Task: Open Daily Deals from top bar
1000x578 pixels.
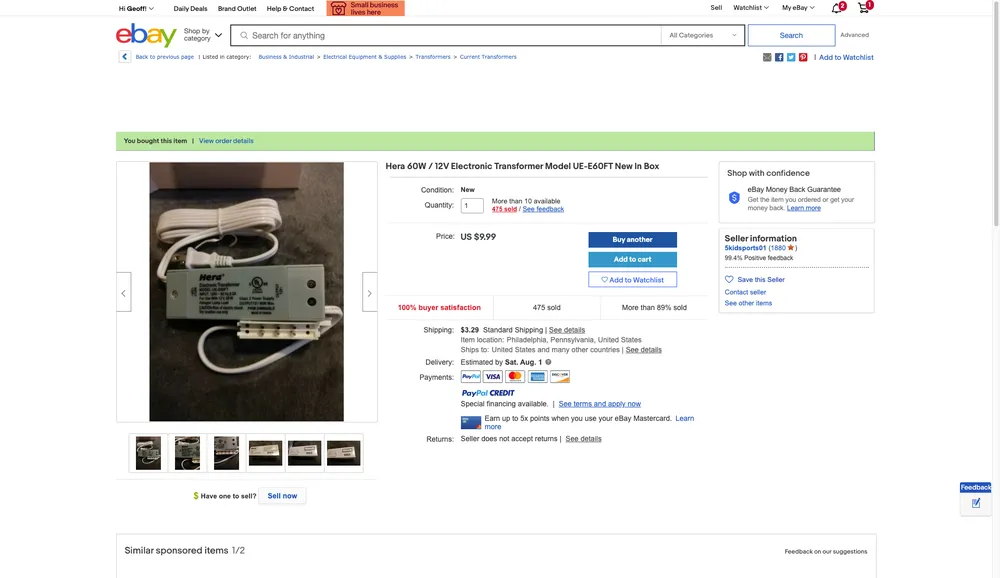Action: point(190,8)
